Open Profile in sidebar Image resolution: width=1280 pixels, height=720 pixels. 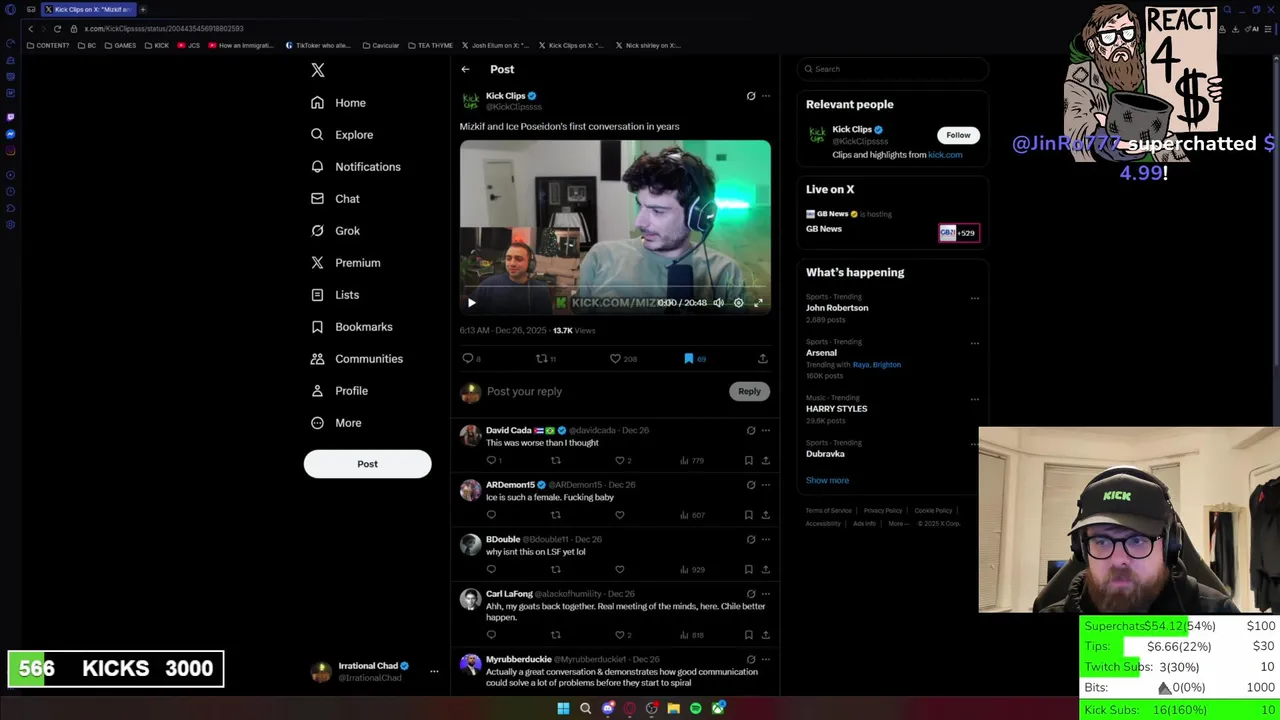click(339, 391)
